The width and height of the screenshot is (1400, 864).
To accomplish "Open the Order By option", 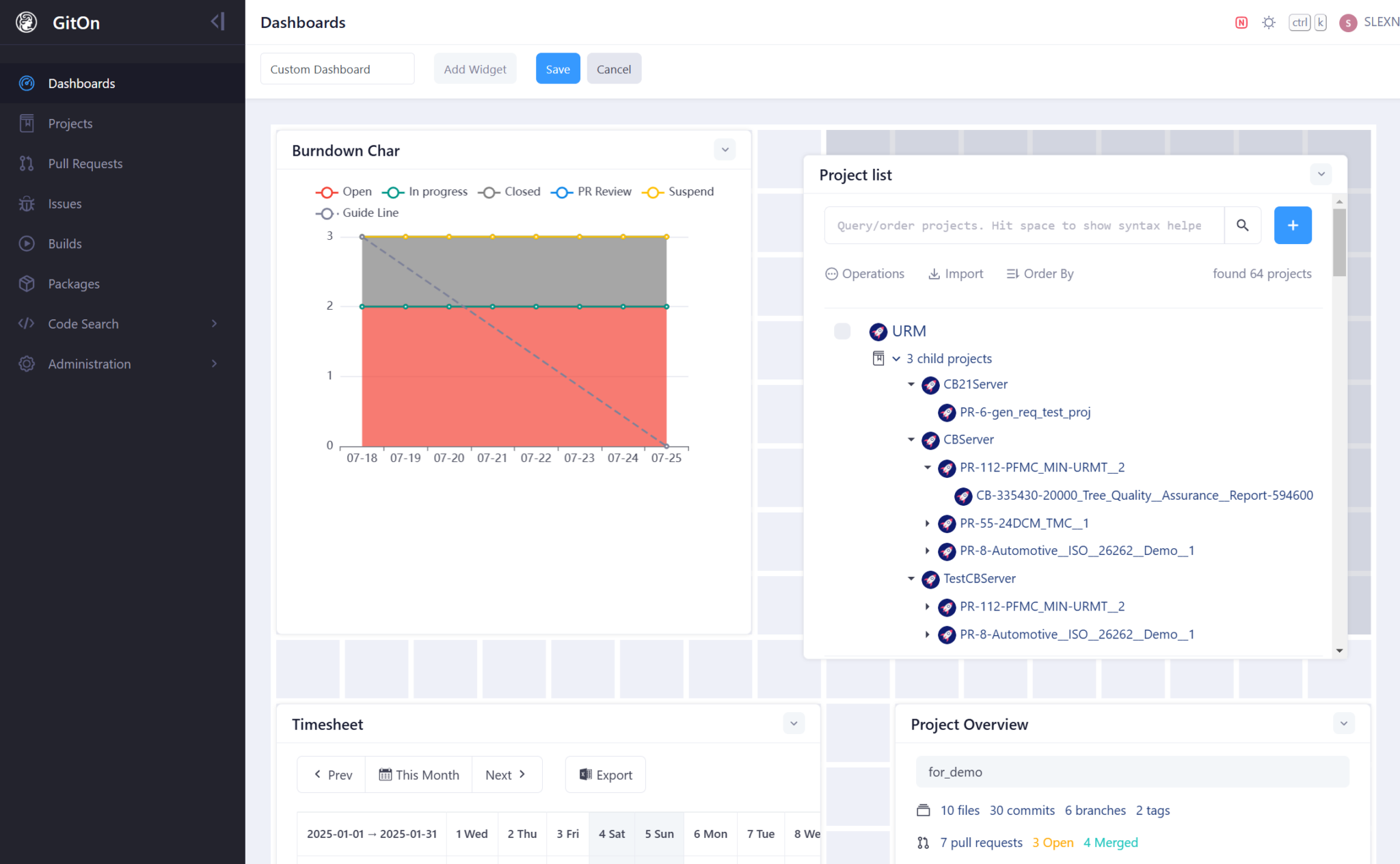I will point(1040,273).
